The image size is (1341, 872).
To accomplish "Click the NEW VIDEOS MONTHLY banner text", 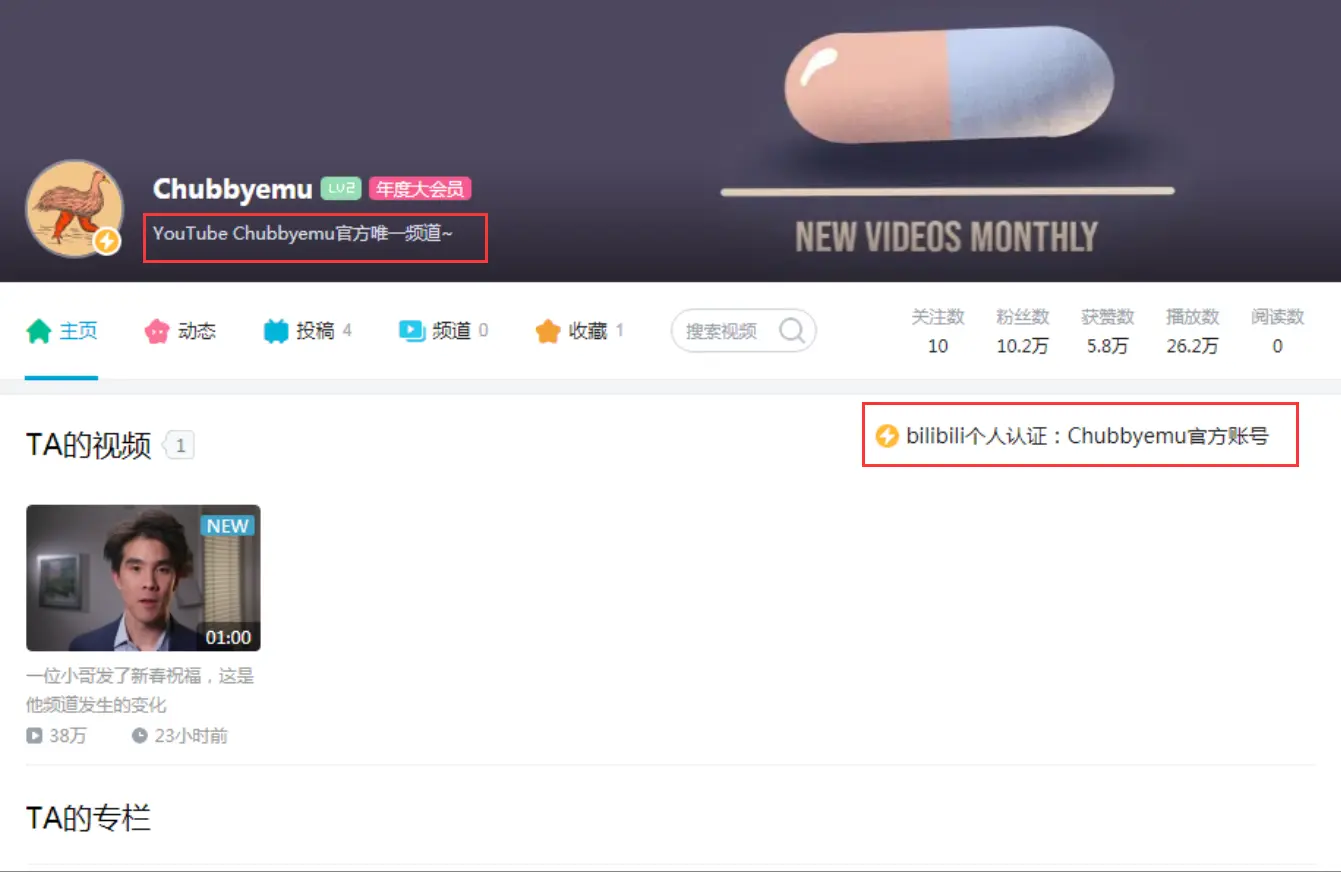I will [946, 237].
